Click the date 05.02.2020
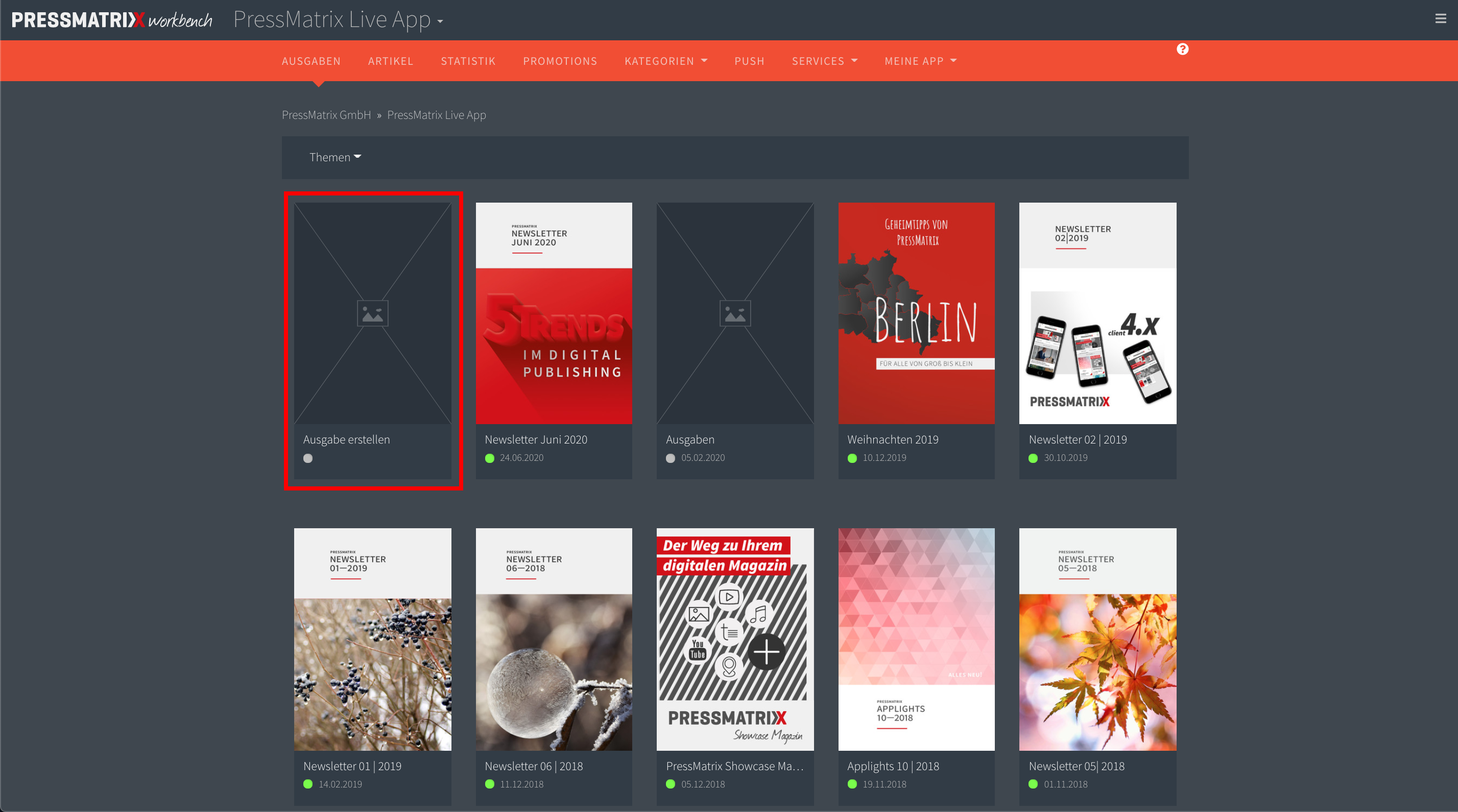This screenshot has width=1458, height=812. pyautogui.click(x=702, y=457)
